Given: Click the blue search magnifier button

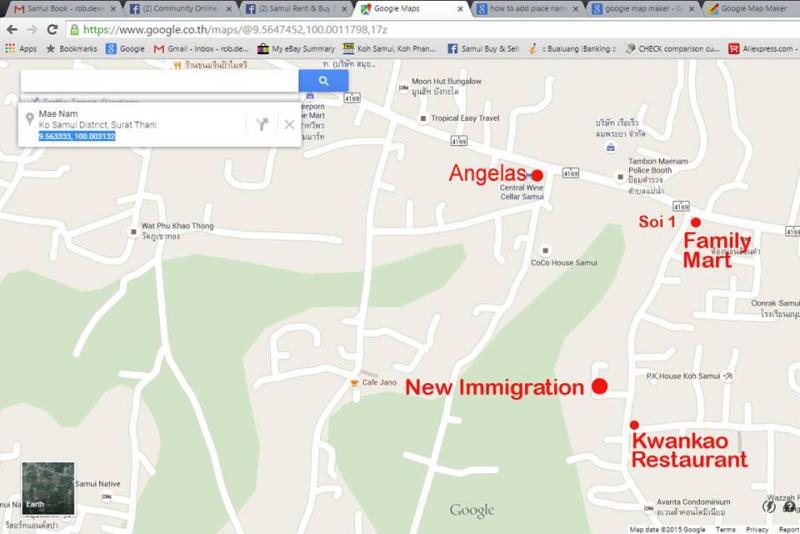Looking at the screenshot, I should [323, 81].
